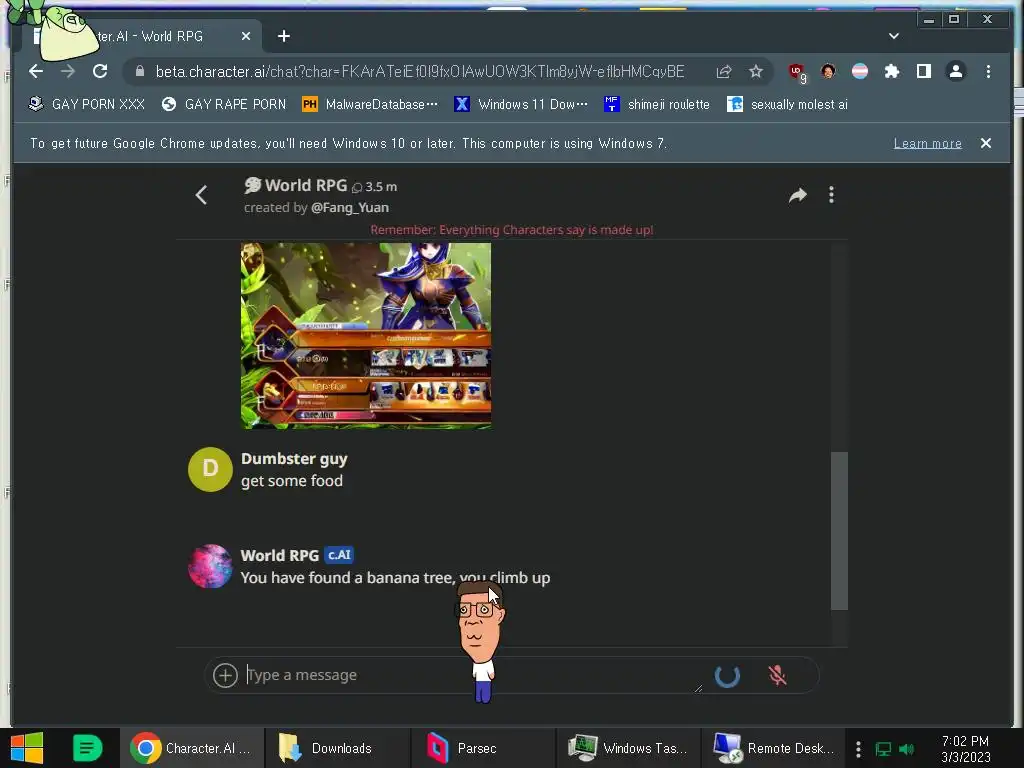Open the uBlock Origin extension icon

point(797,72)
